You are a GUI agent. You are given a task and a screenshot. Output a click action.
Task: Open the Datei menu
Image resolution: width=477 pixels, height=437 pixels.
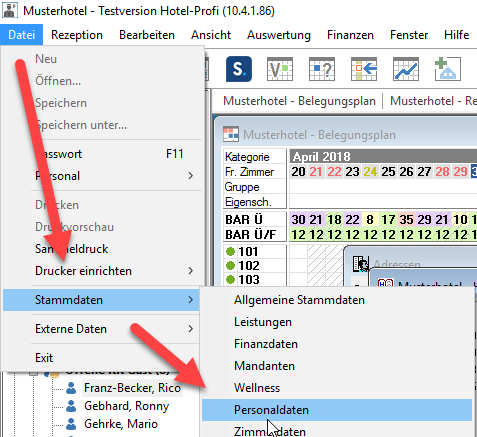point(22,35)
